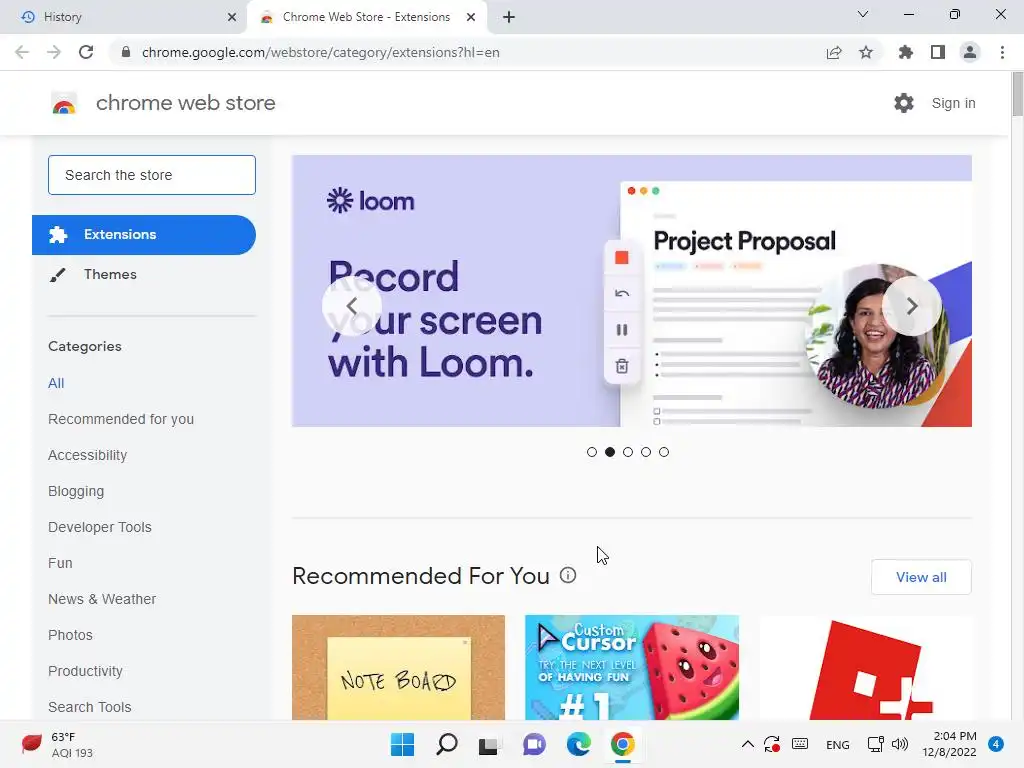Select Extensions in sidebar

tap(144, 234)
